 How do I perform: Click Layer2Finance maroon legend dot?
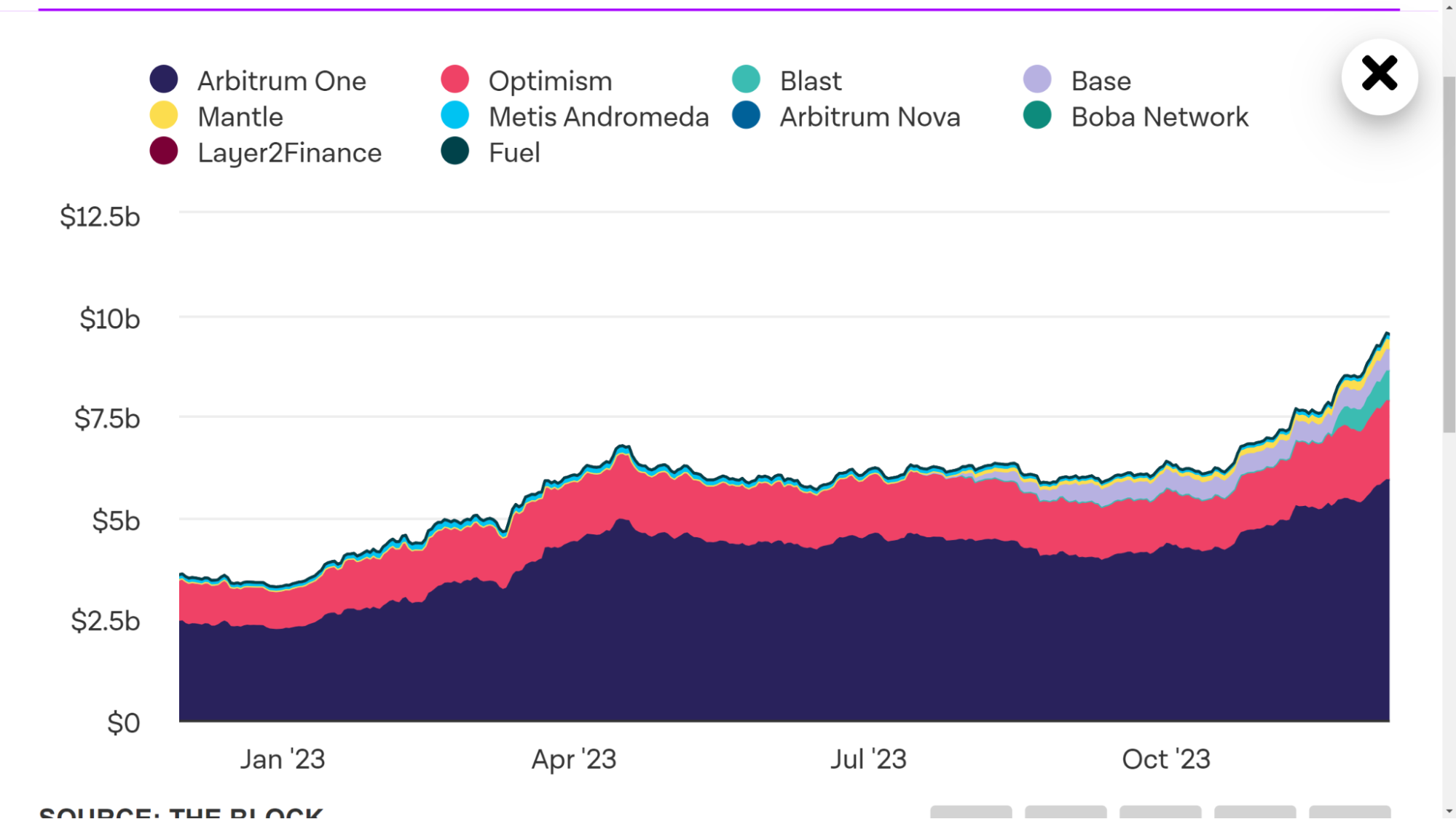[164, 151]
